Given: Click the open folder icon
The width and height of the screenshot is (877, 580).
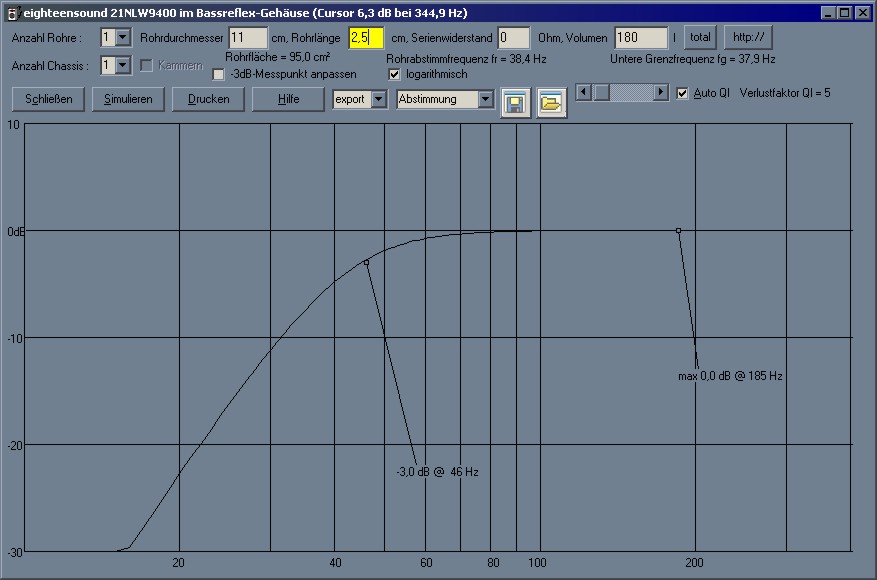Looking at the screenshot, I should click(x=551, y=102).
